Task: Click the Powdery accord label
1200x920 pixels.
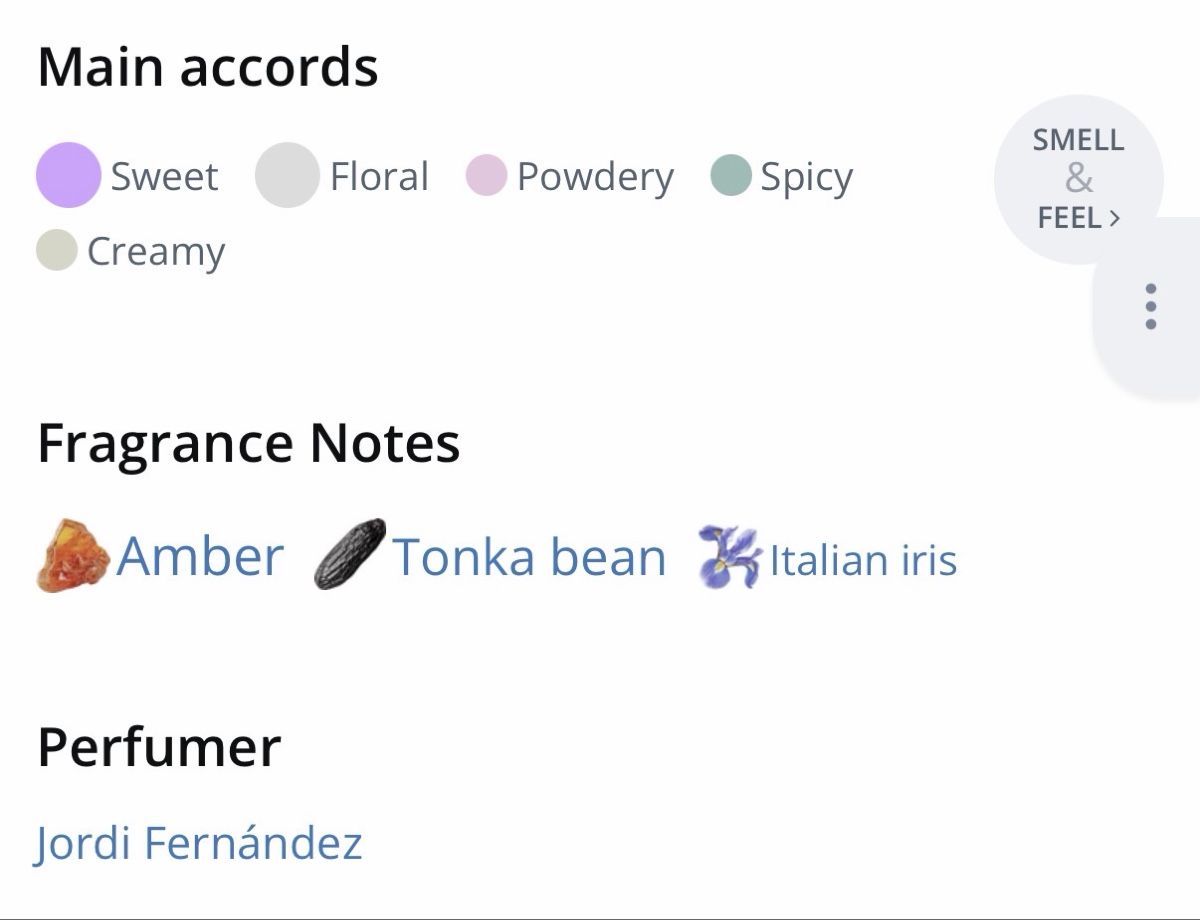Action: tap(595, 178)
